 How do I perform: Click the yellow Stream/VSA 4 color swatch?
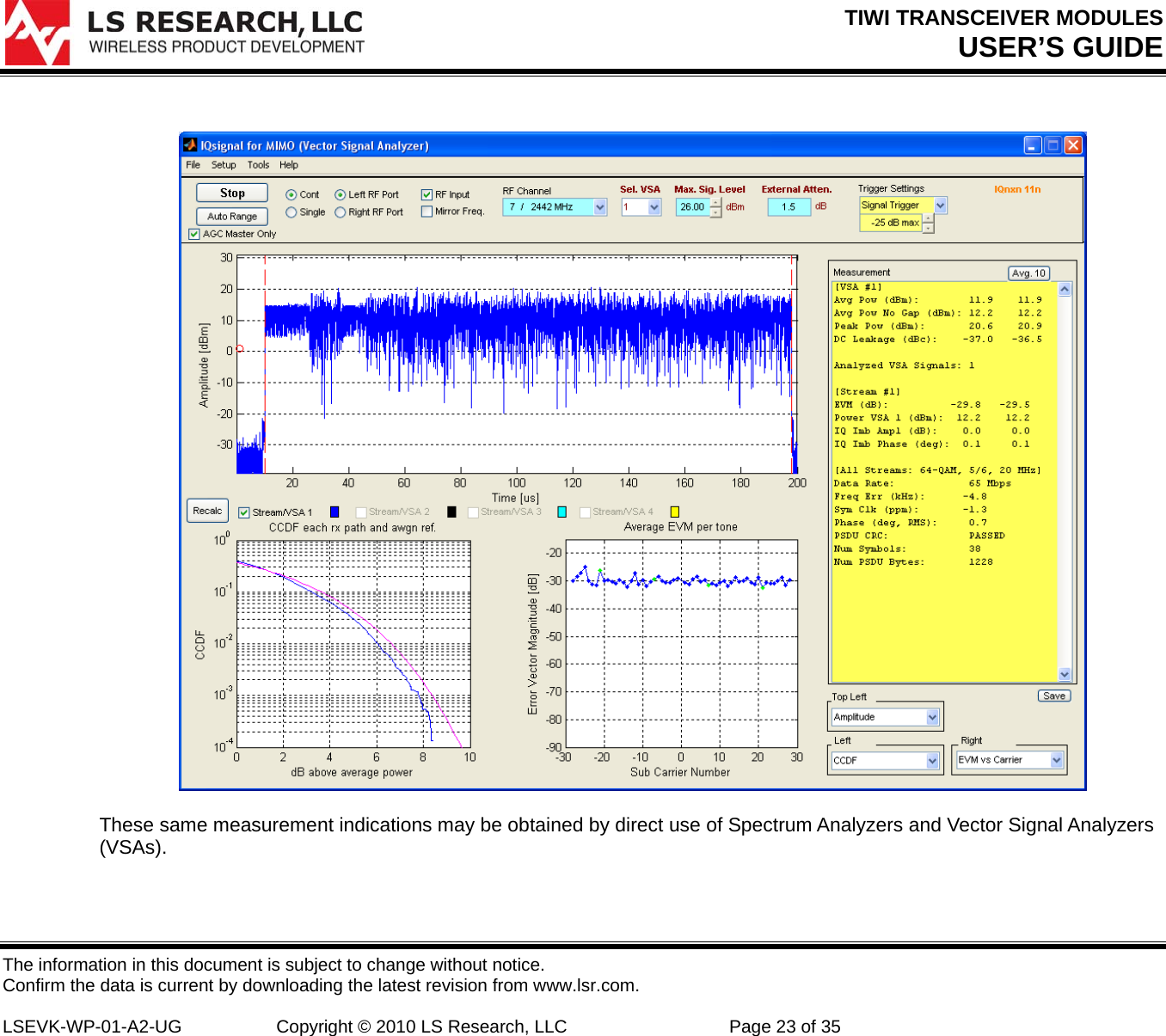point(675,512)
